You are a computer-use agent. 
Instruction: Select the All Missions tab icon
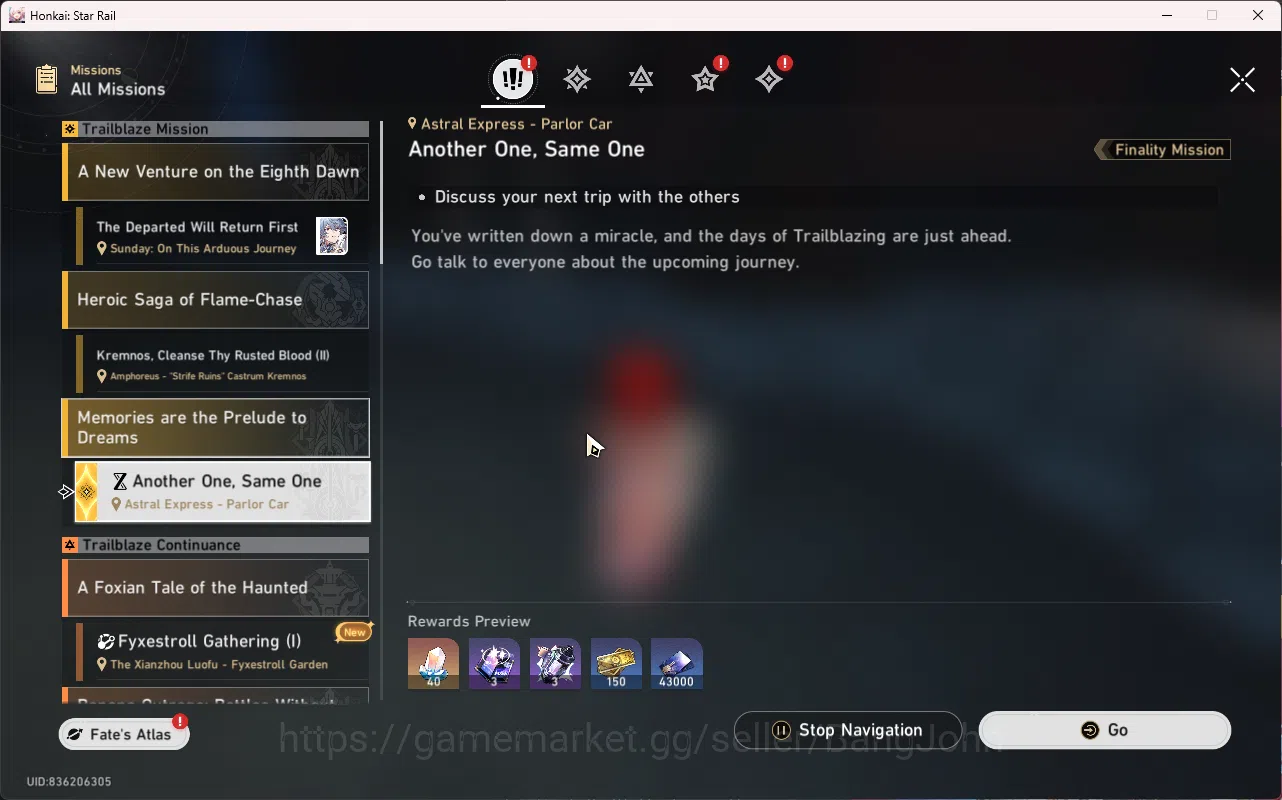pyautogui.click(x=513, y=79)
